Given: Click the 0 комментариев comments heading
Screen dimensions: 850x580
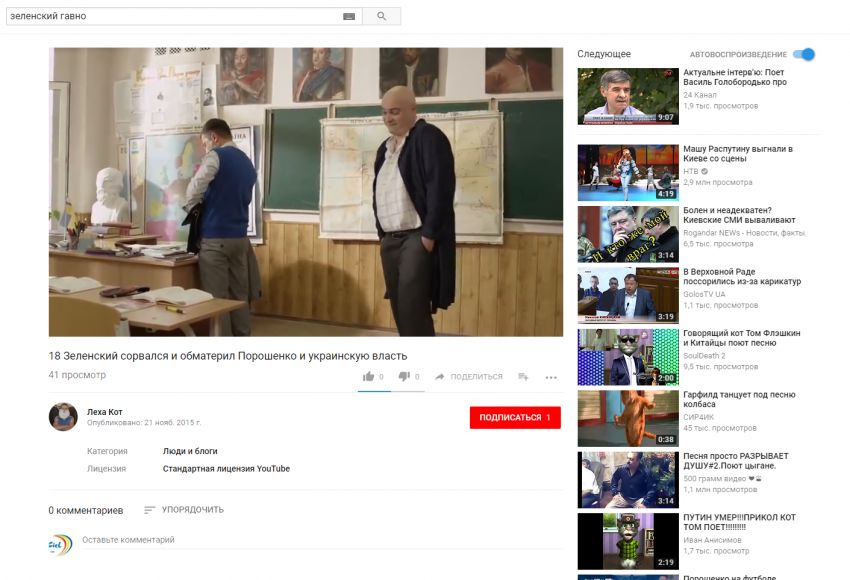Looking at the screenshot, I should (86, 510).
